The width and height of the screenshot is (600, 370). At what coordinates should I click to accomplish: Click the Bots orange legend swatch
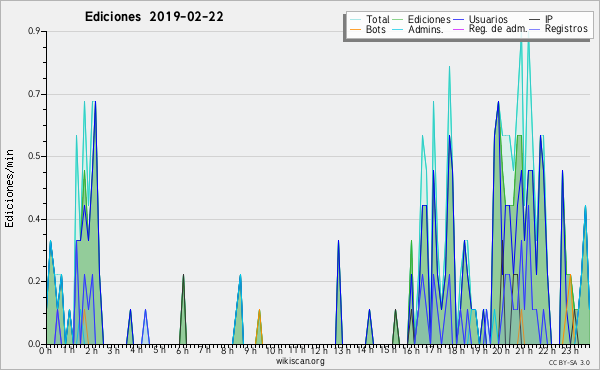coord(355,29)
